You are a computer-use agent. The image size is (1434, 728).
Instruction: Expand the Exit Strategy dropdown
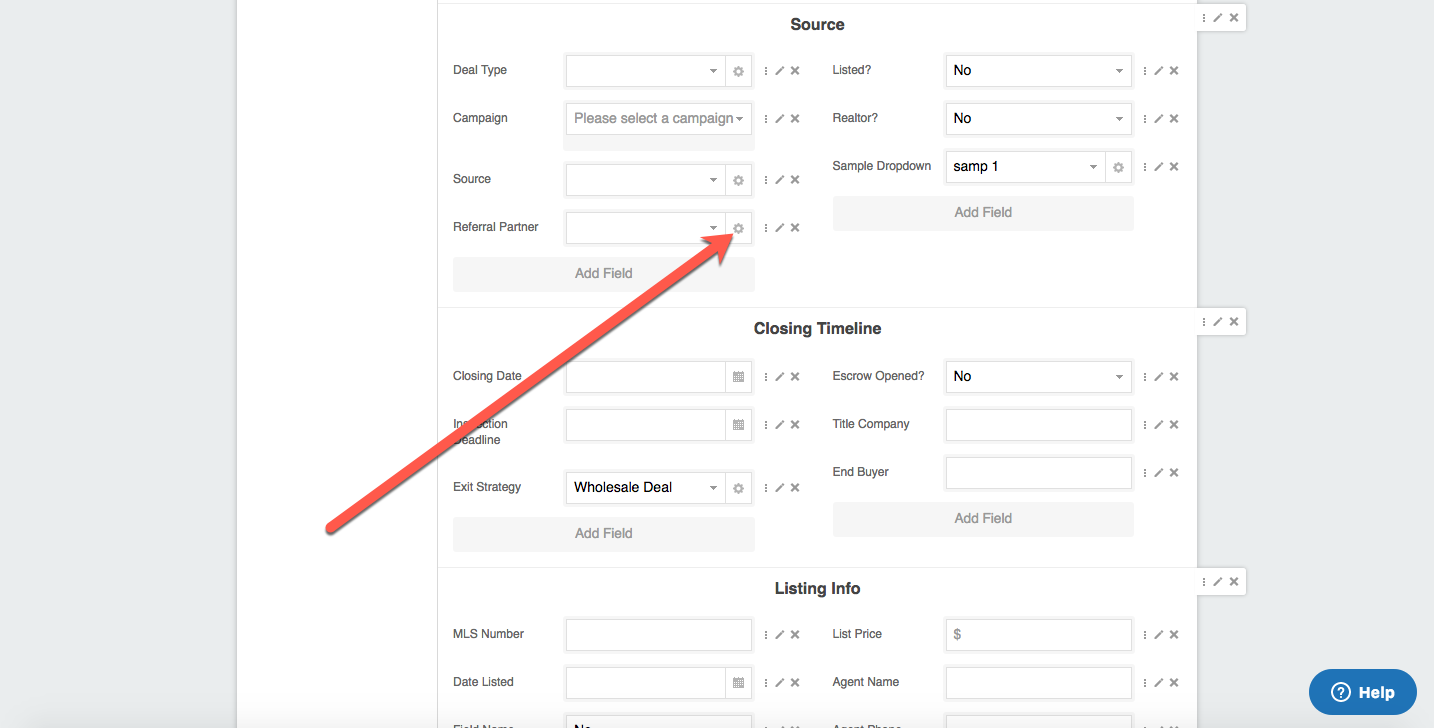(646, 488)
